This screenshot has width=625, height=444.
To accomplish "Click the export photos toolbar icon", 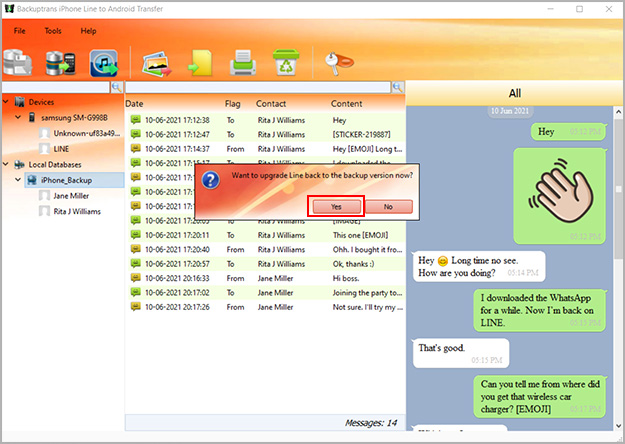I will point(159,64).
